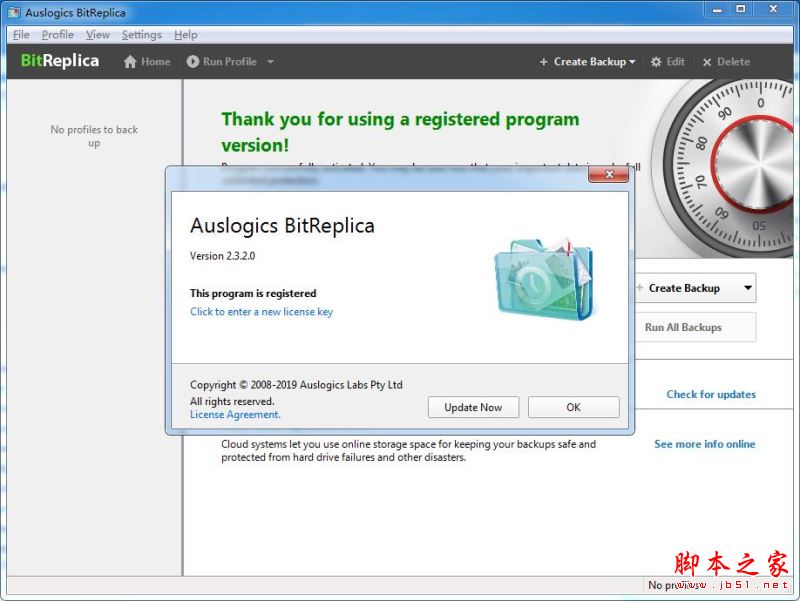Open the Profile menu
This screenshot has width=800, height=601.
(x=57, y=35)
